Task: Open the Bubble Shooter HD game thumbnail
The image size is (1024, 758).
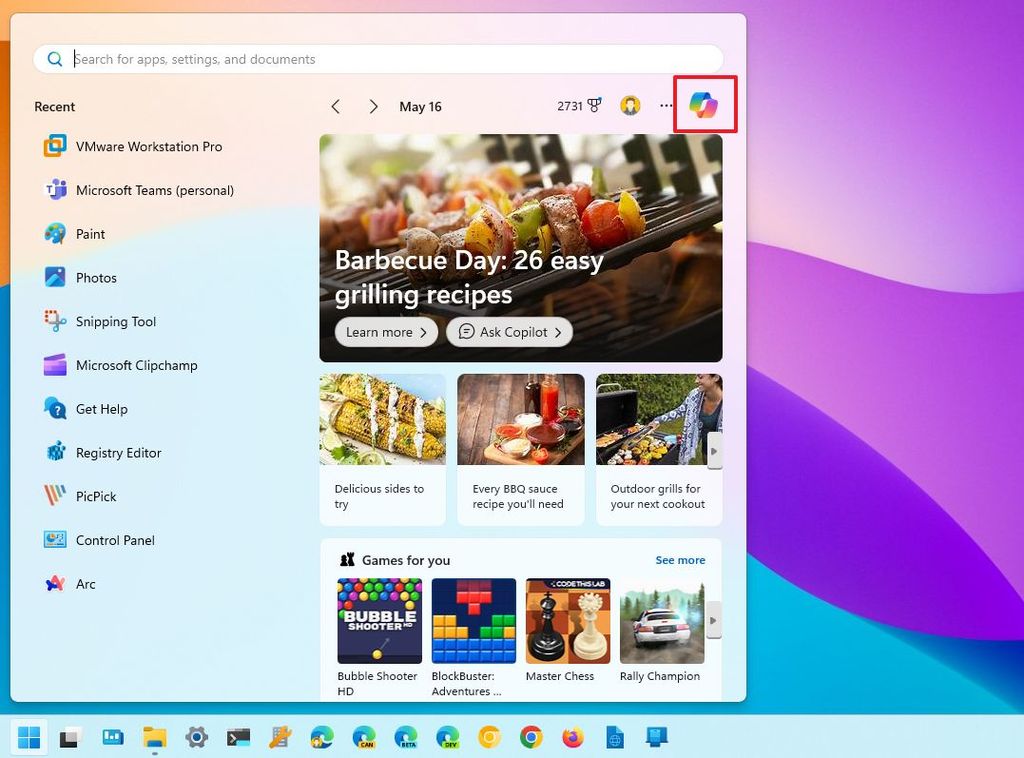Action: 378,620
